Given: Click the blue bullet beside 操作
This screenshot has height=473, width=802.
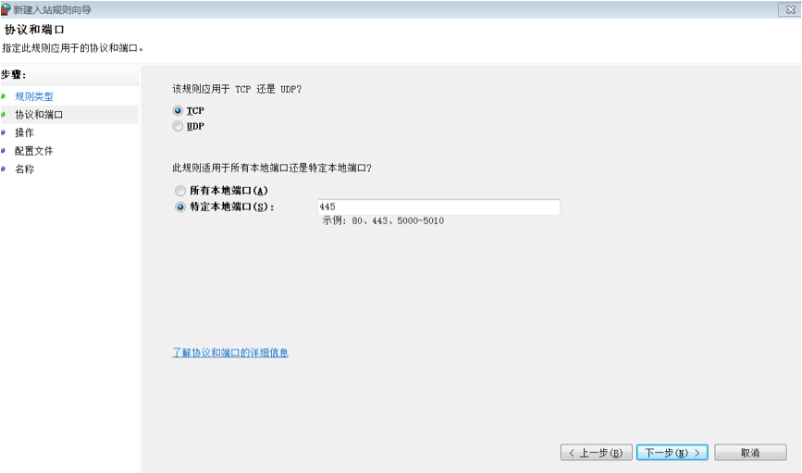Looking at the screenshot, I should 4,133.
